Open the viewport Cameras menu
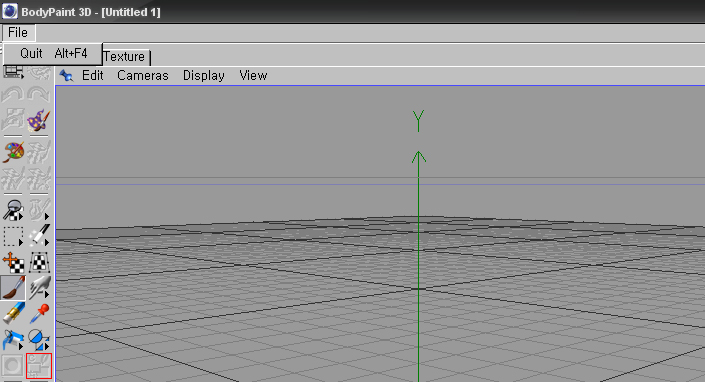The height and width of the screenshot is (382, 705). [x=143, y=76]
